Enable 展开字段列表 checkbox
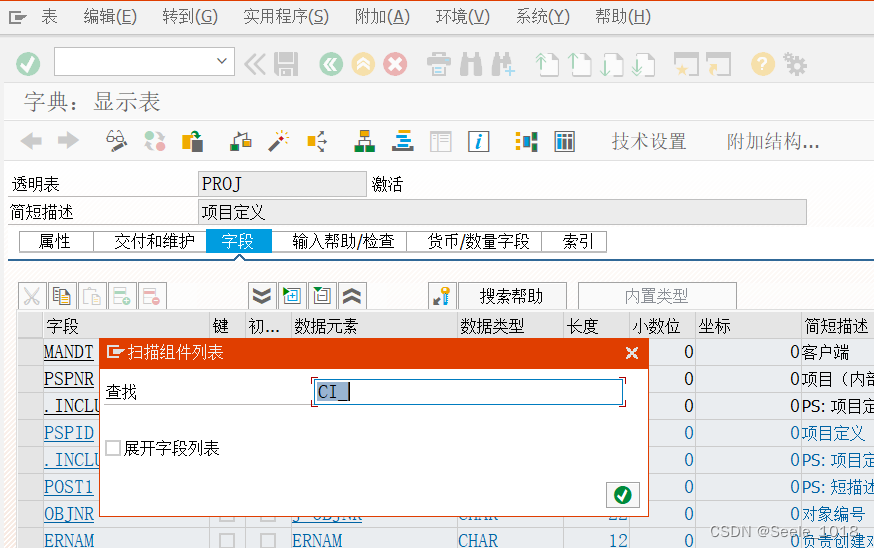 pyautogui.click(x=113, y=448)
